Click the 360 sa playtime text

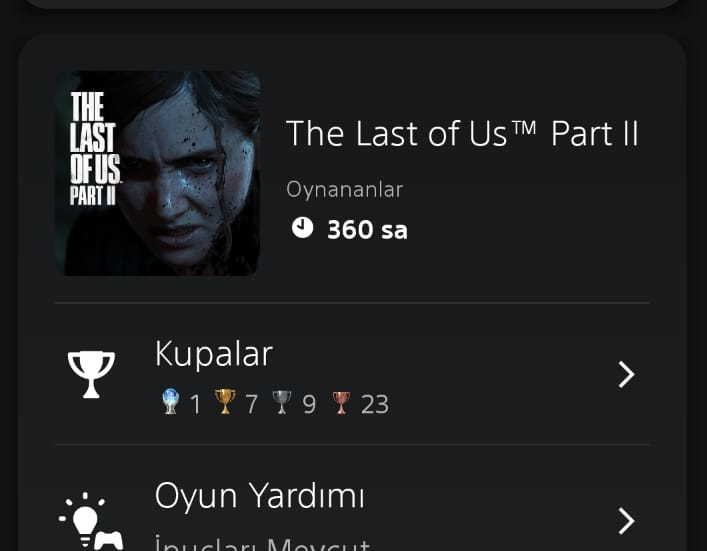[x=367, y=230]
